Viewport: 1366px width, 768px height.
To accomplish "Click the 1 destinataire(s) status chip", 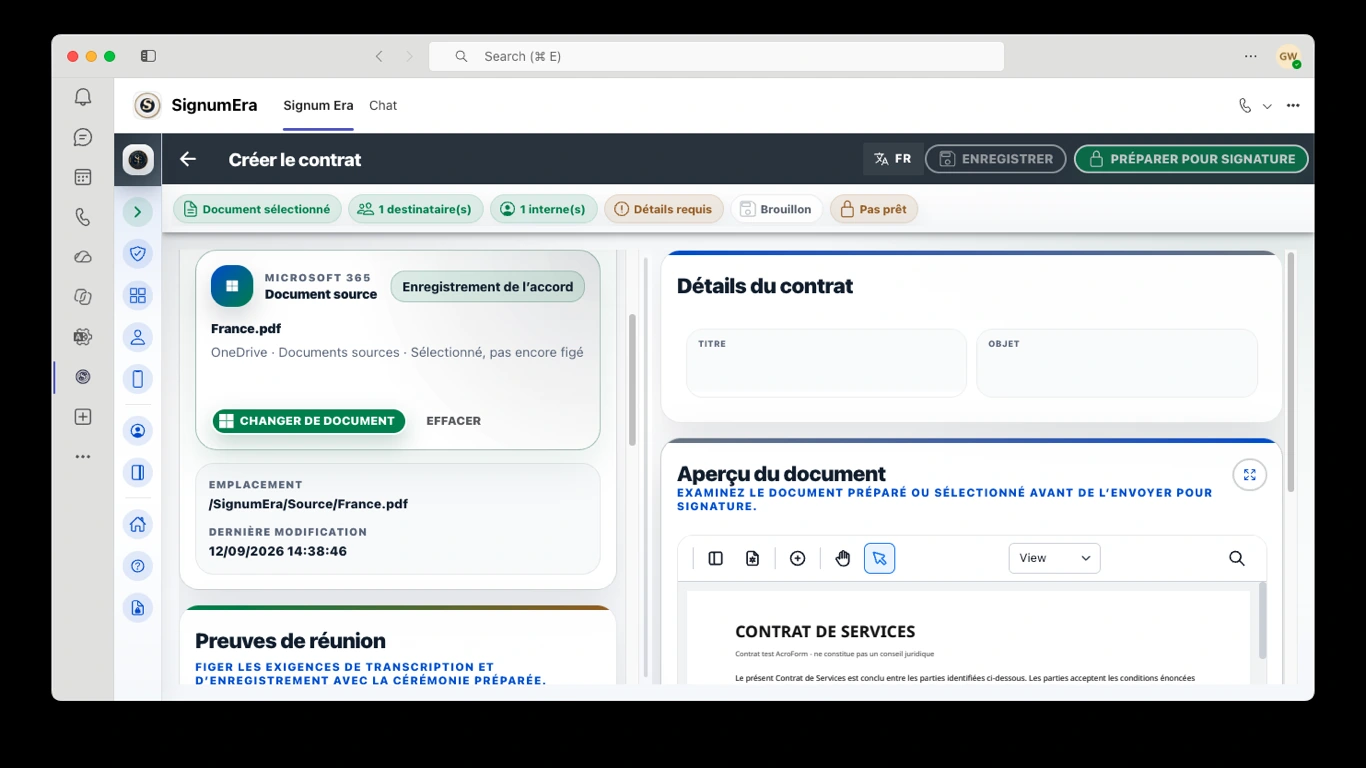I will click(x=416, y=209).
